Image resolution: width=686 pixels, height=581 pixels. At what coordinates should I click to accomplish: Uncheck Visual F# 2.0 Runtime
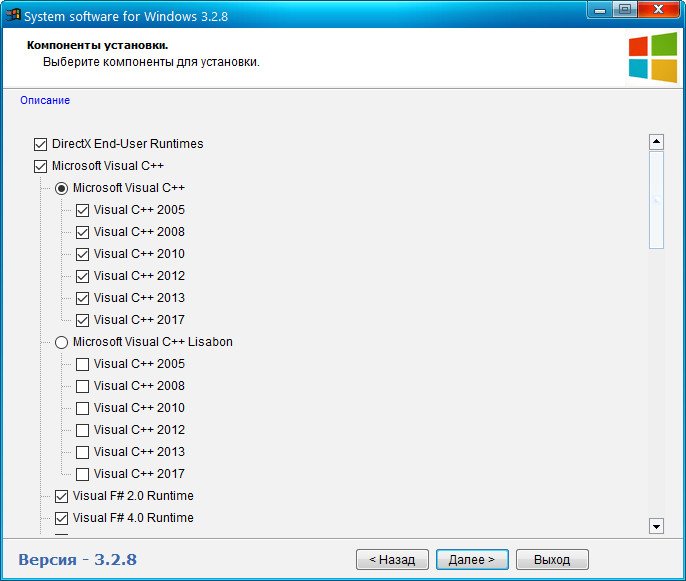click(61, 496)
